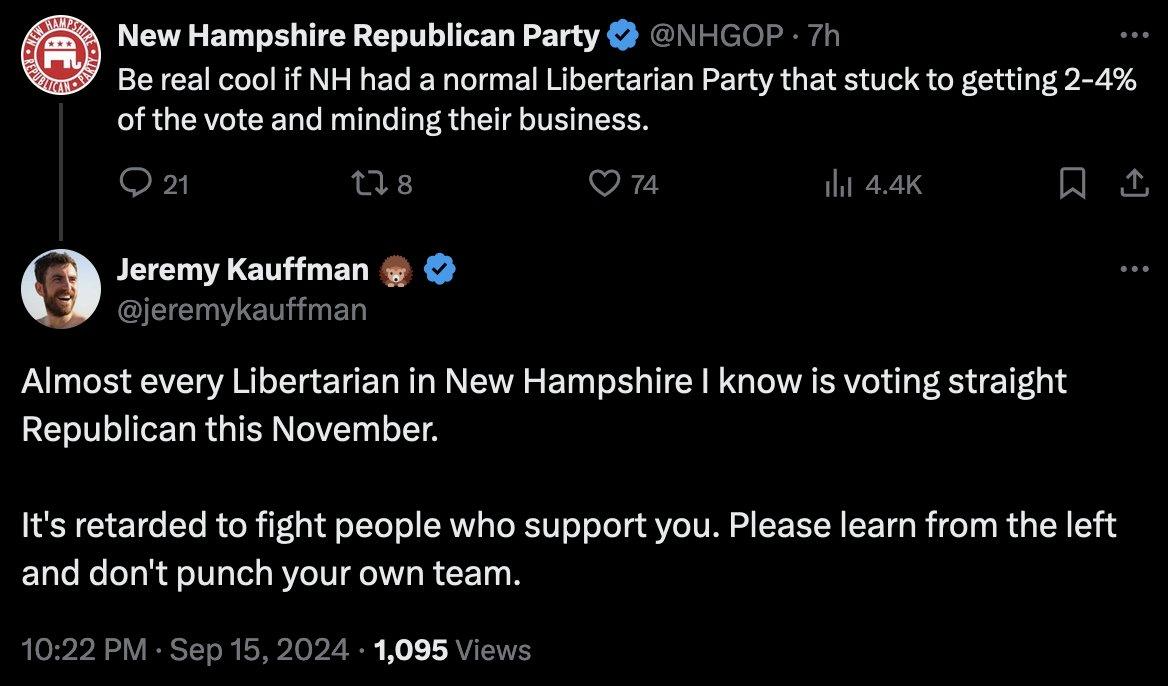Open the New Hampshire Republican Party display name
The width and height of the screenshot is (1168, 686).
(359, 37)
